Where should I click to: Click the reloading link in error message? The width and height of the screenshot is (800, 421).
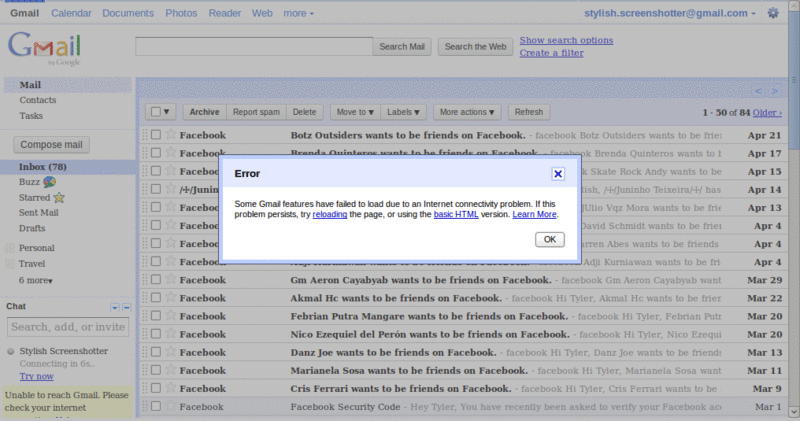[330, 214]
